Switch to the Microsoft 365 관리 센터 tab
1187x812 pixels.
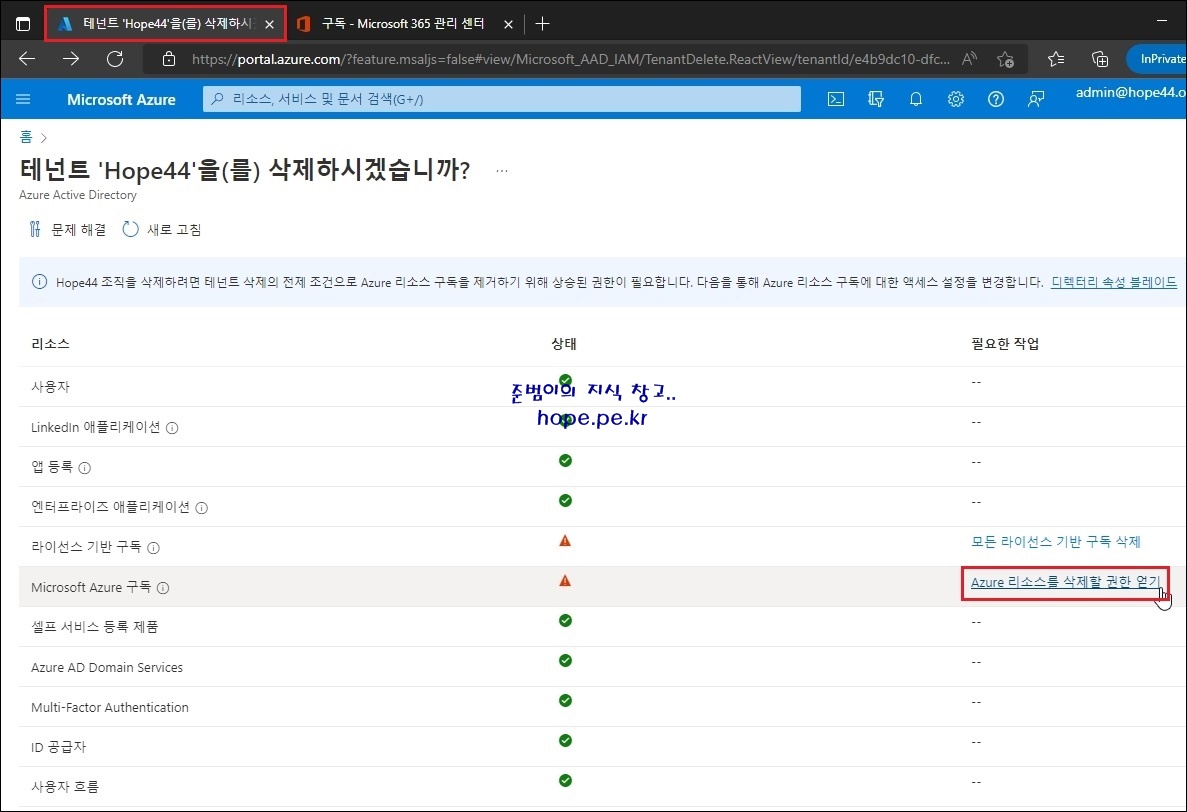coord(403,23)
